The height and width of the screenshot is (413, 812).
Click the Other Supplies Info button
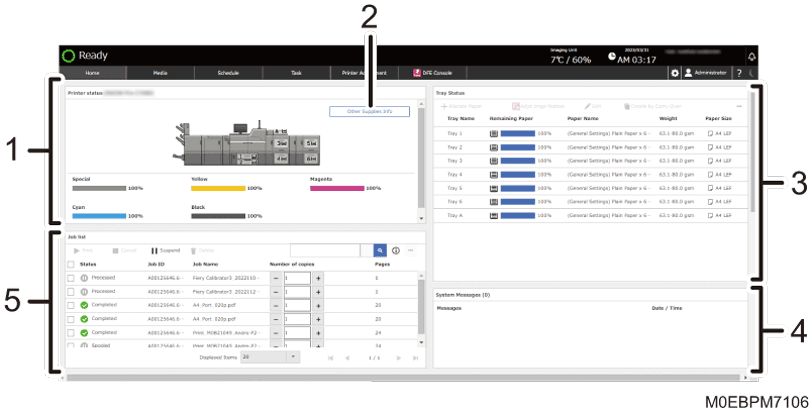[x=368, y=112]
